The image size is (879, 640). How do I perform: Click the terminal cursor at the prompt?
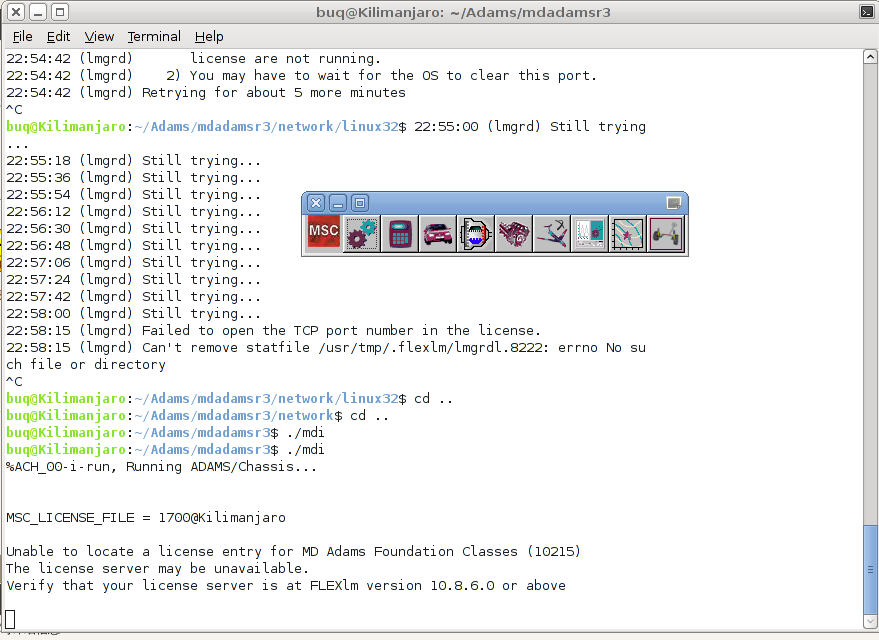pyautogui.click(x=10, y=619)
